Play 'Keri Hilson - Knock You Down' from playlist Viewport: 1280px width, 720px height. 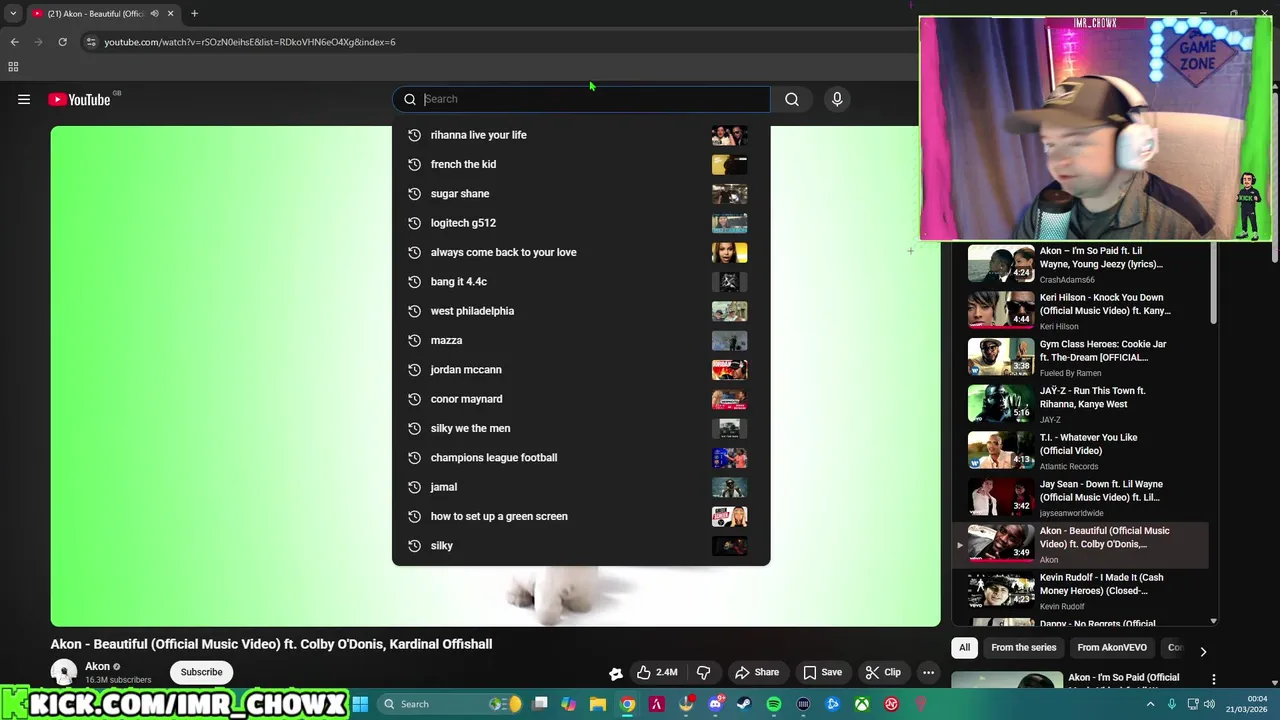[x=1080, y=311]
